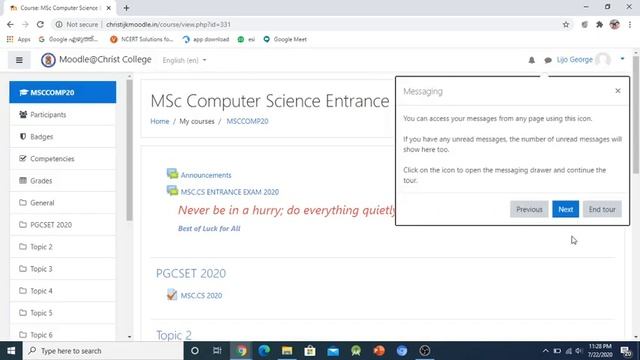The width and height of the screenshot is (640, 360).
Task: Open Participants in the sidebar
Action: (62, 115)
